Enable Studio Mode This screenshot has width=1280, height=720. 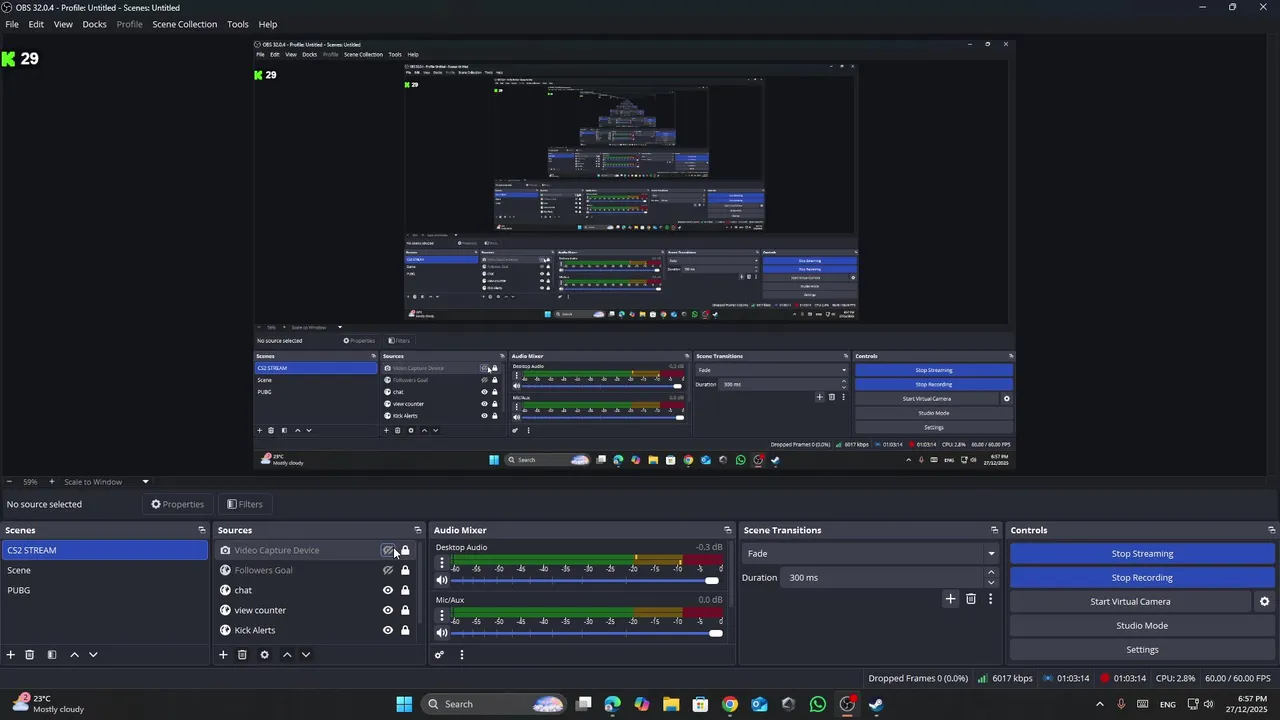tap(1142, 626)
